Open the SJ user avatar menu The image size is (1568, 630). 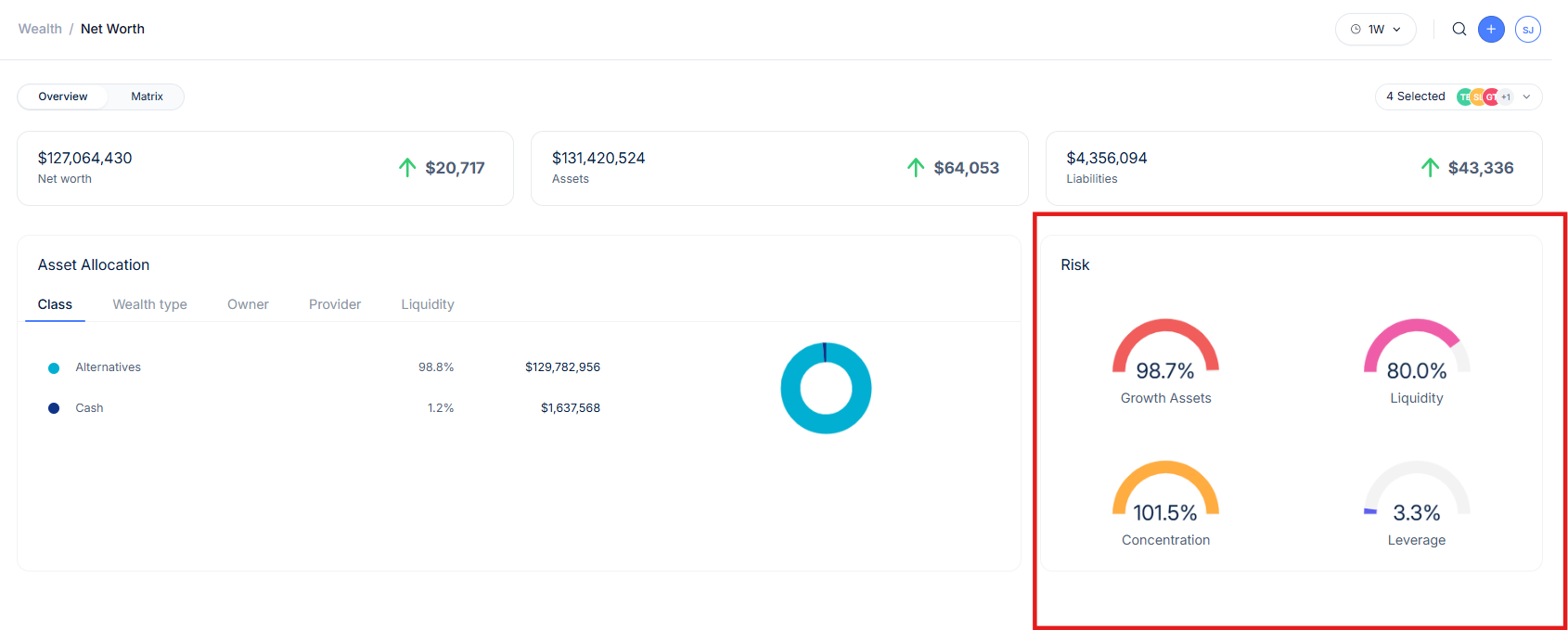tap(1527, 30)
